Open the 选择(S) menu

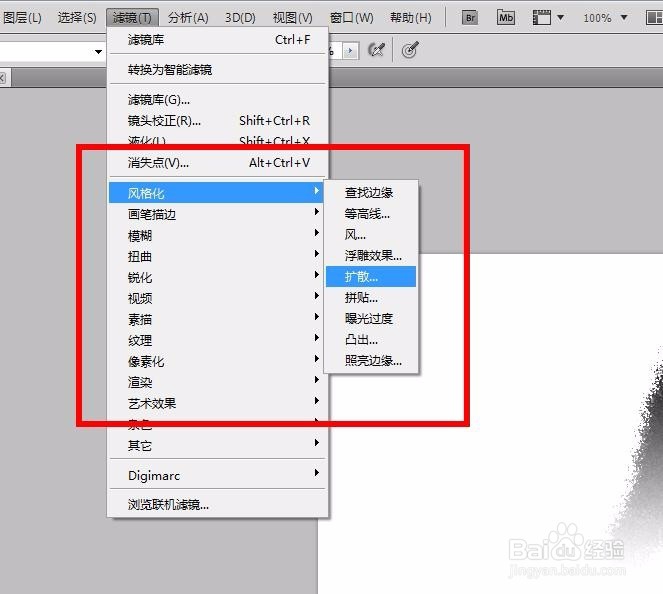pyautogui.click(x=77, y=18)
